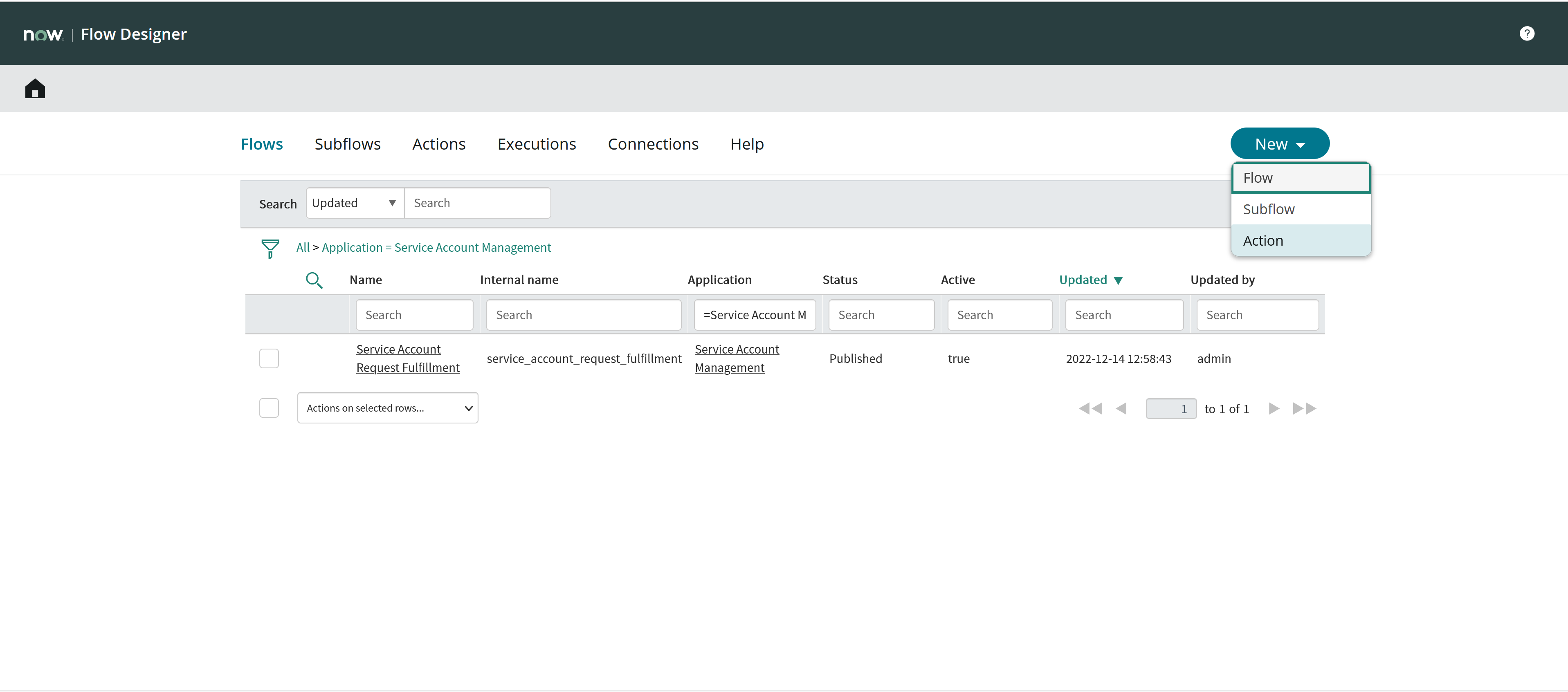
Task: Jump to last page with double-arrow icon
Action: coord(1304,408)
